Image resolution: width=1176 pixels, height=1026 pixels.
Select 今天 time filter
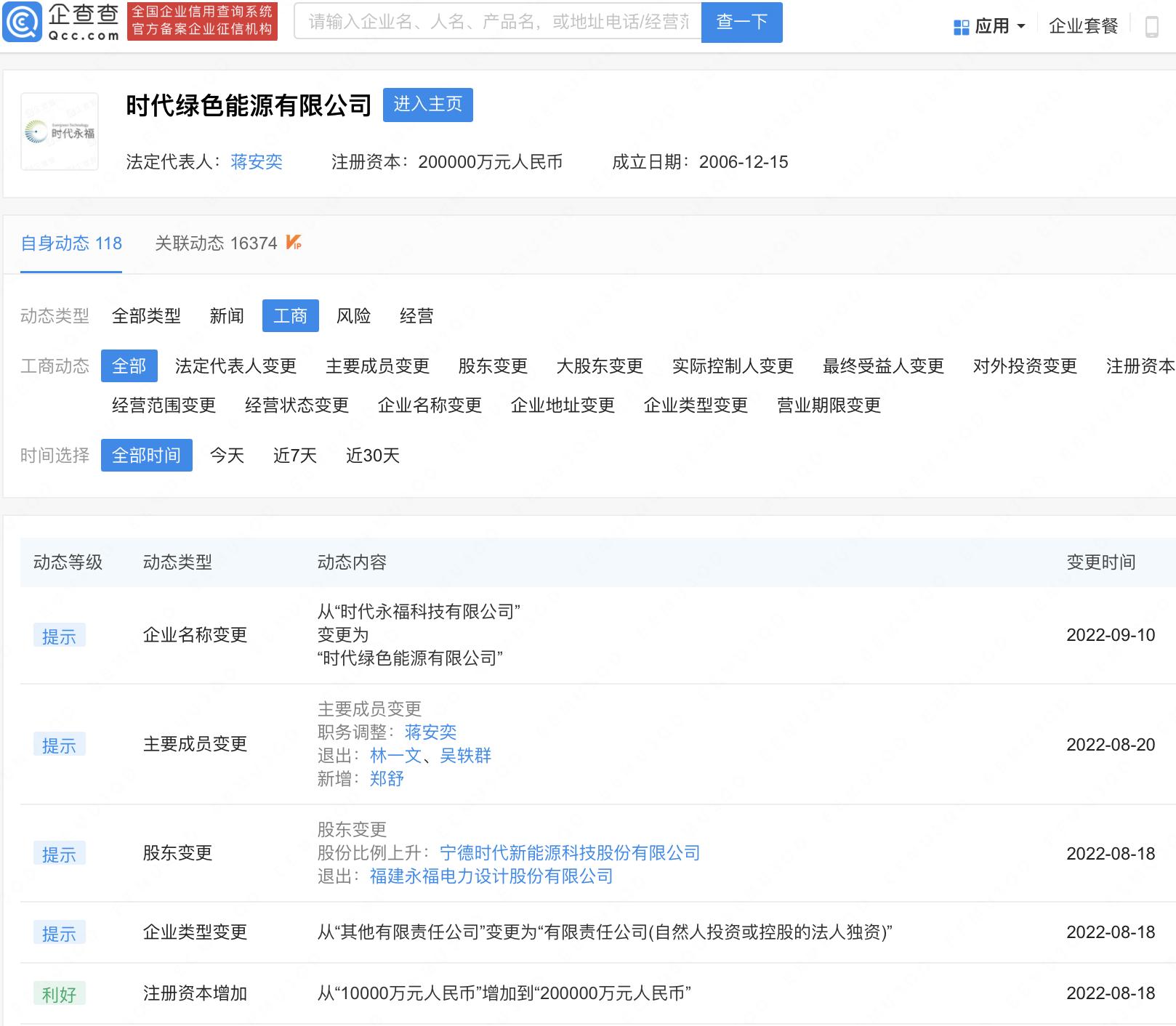click(x=227, y=456)
